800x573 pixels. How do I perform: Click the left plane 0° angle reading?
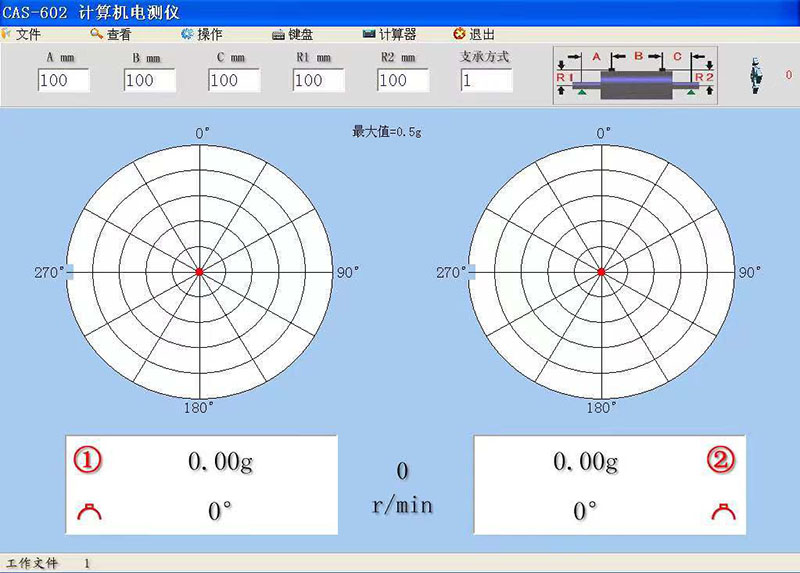click(x=220, y=511)
